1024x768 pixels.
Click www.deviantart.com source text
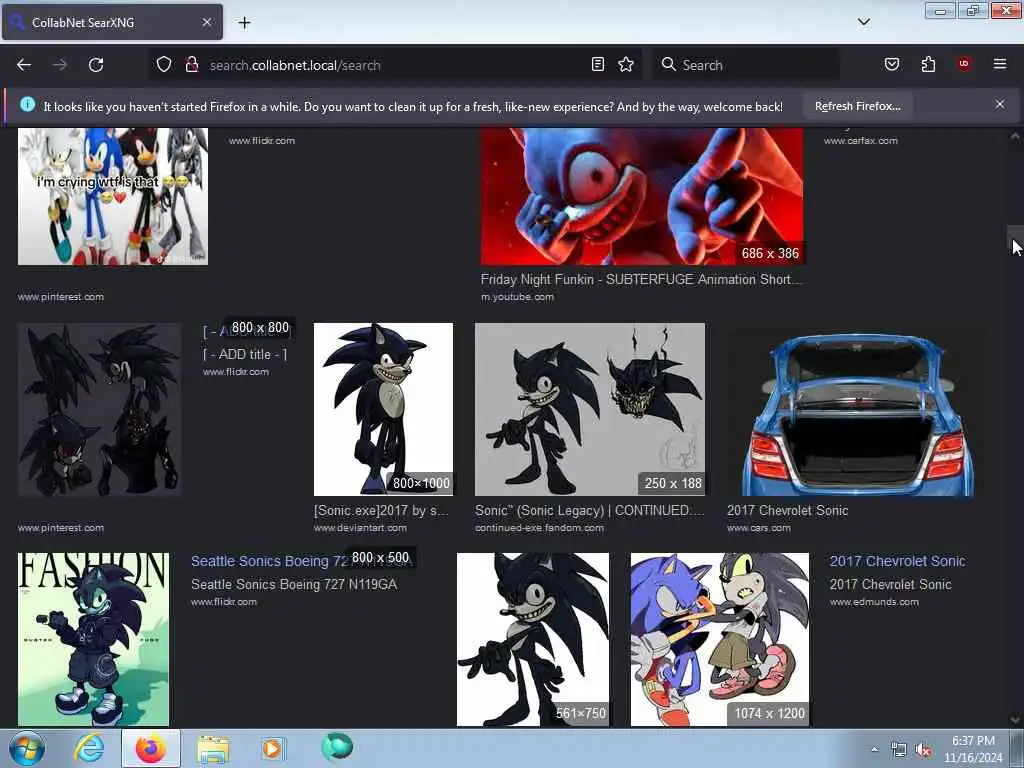click(x=360, y=528)
